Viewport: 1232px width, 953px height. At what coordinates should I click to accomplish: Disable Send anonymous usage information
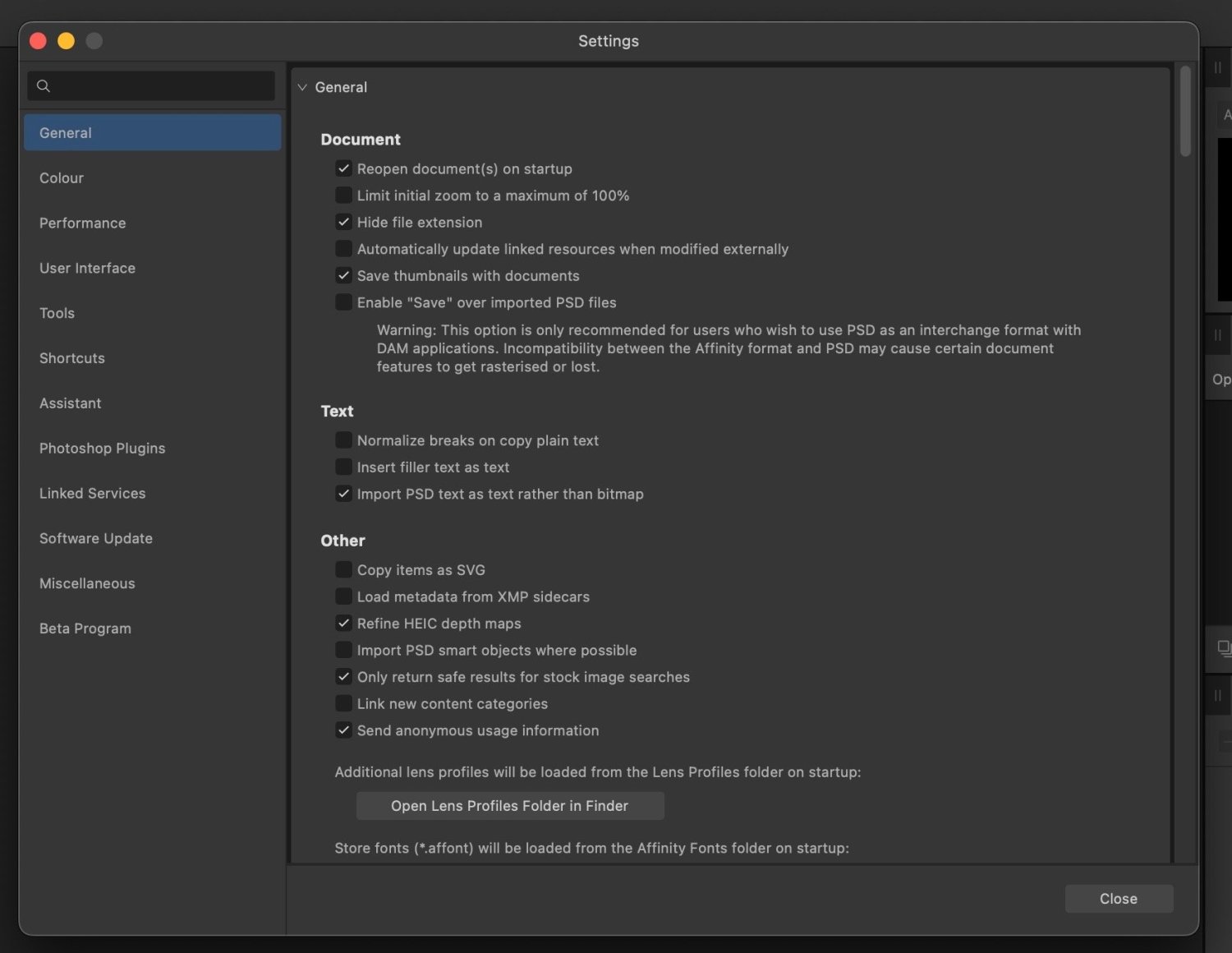[x=343, y=730]
